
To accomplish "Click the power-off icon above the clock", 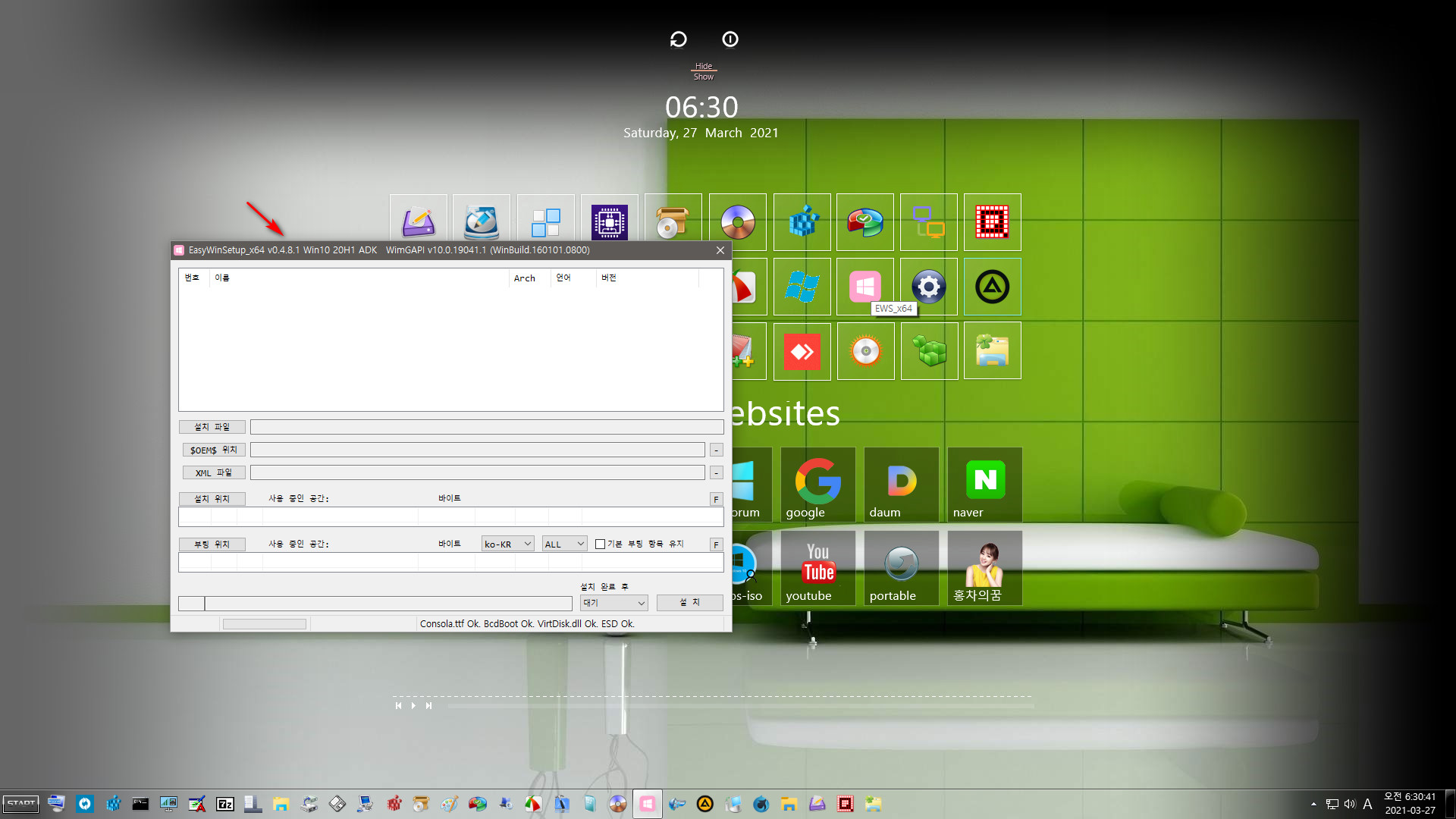I will 730,39.
